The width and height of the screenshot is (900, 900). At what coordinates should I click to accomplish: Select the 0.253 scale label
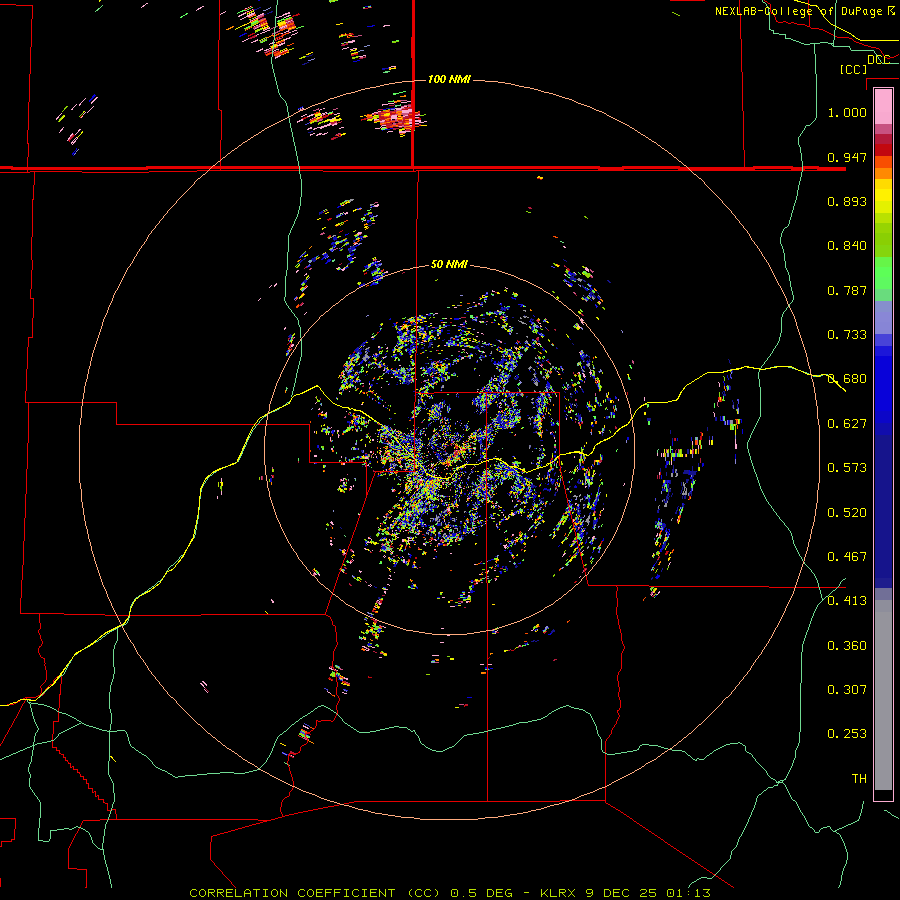pyautogui.click(x=847, y=734)
